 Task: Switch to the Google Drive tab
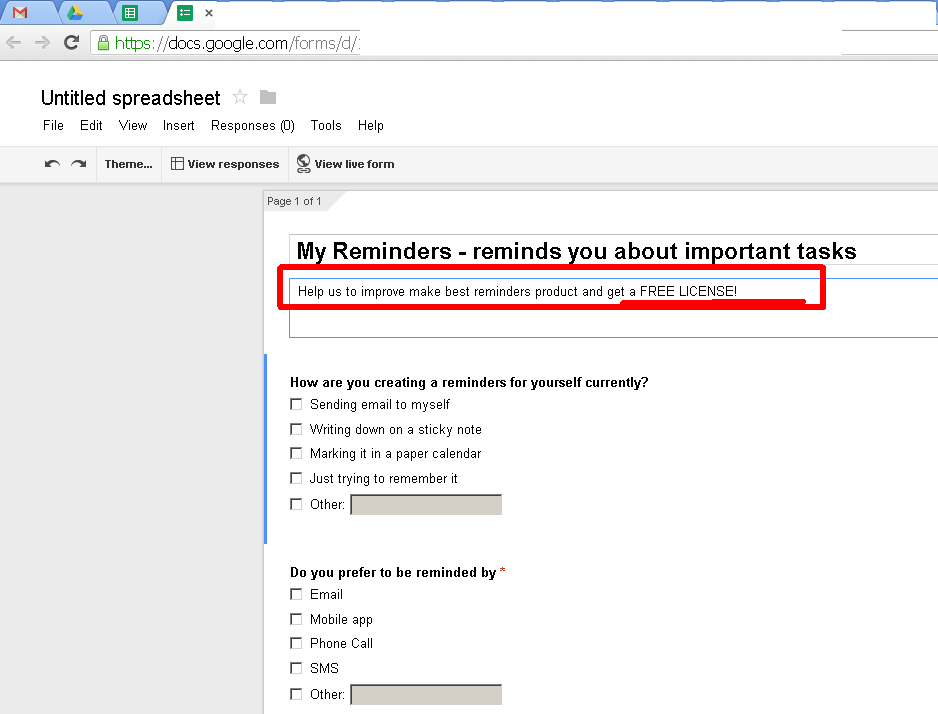click(x=74, y=13)
